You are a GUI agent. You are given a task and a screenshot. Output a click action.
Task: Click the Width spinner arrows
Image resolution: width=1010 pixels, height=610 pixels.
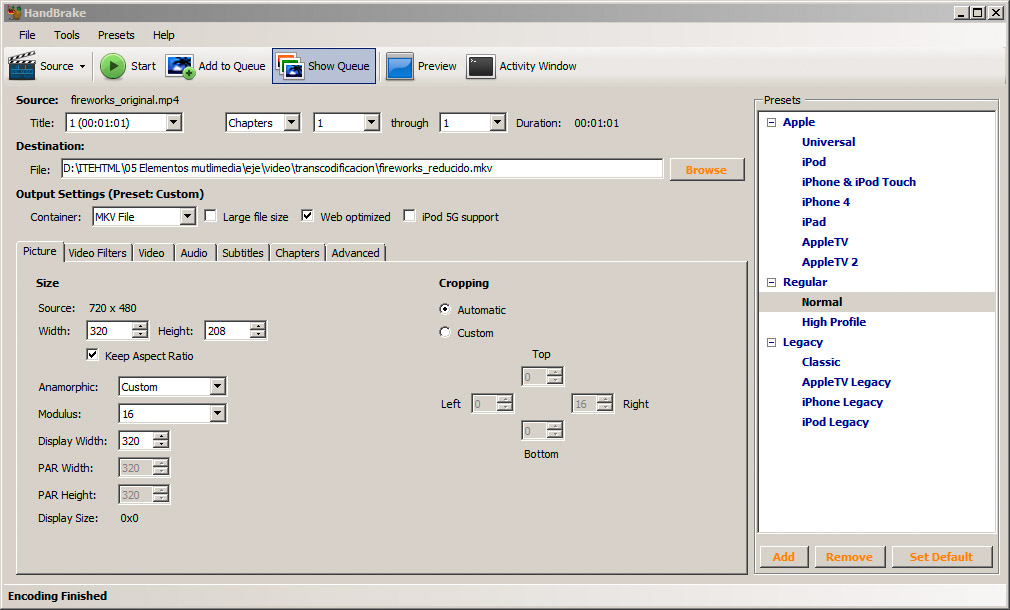coord(140,331)
